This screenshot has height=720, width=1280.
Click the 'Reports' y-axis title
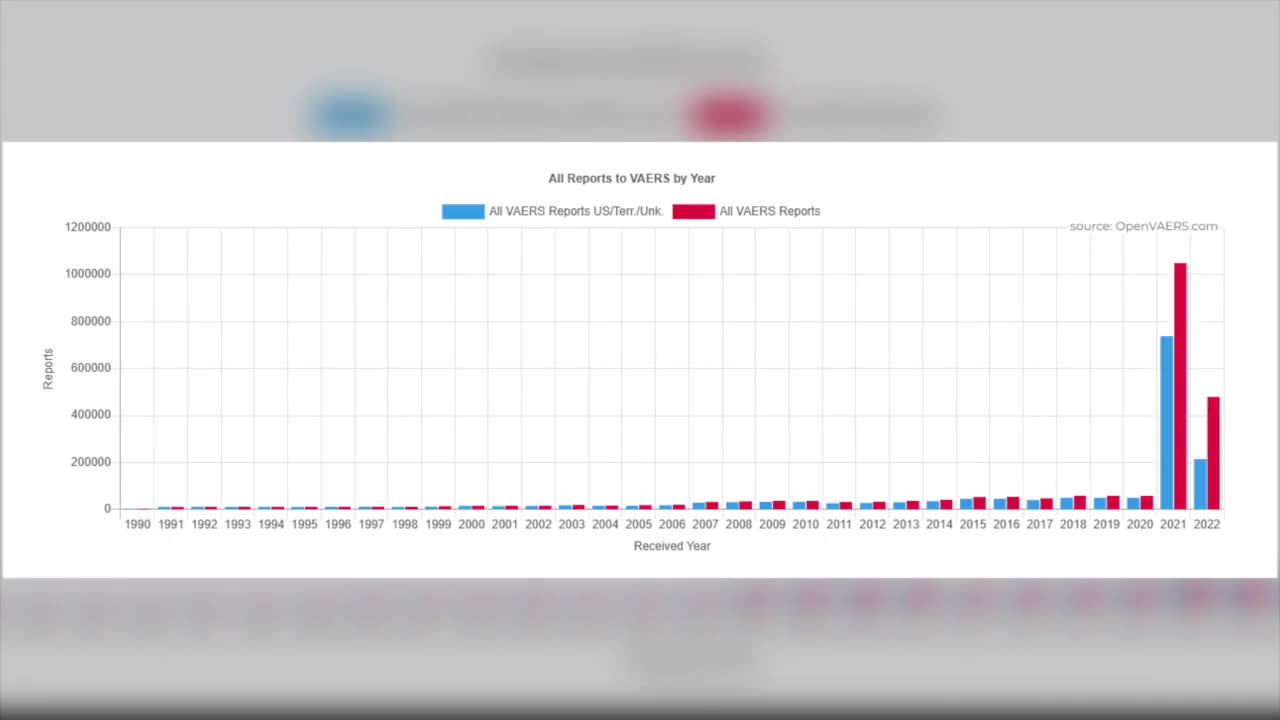(48, 368)
